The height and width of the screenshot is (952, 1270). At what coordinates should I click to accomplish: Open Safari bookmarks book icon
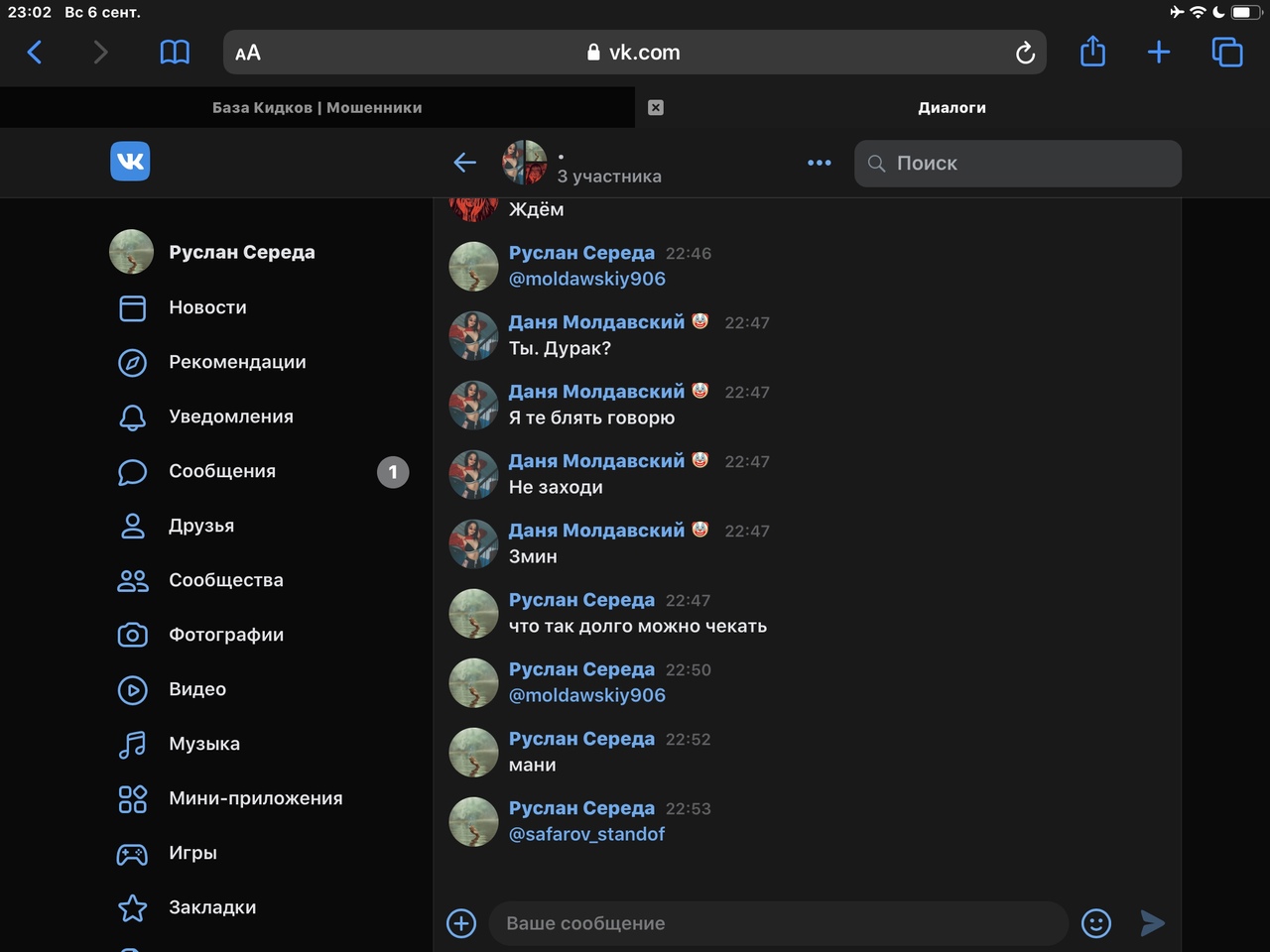pos(175,53)
